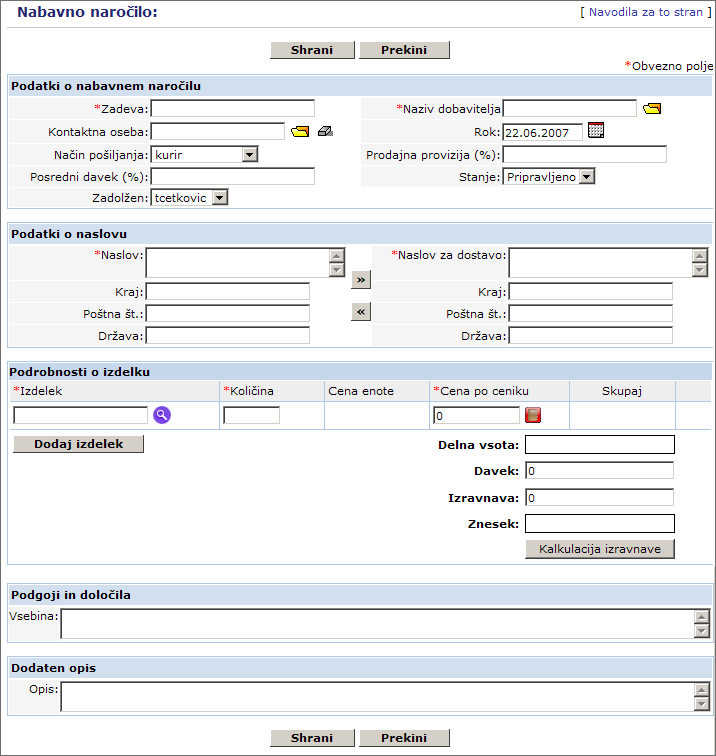Click the Prodajna provizija (%) field
This screenshot has height=756, width=716.
(584, 154)
